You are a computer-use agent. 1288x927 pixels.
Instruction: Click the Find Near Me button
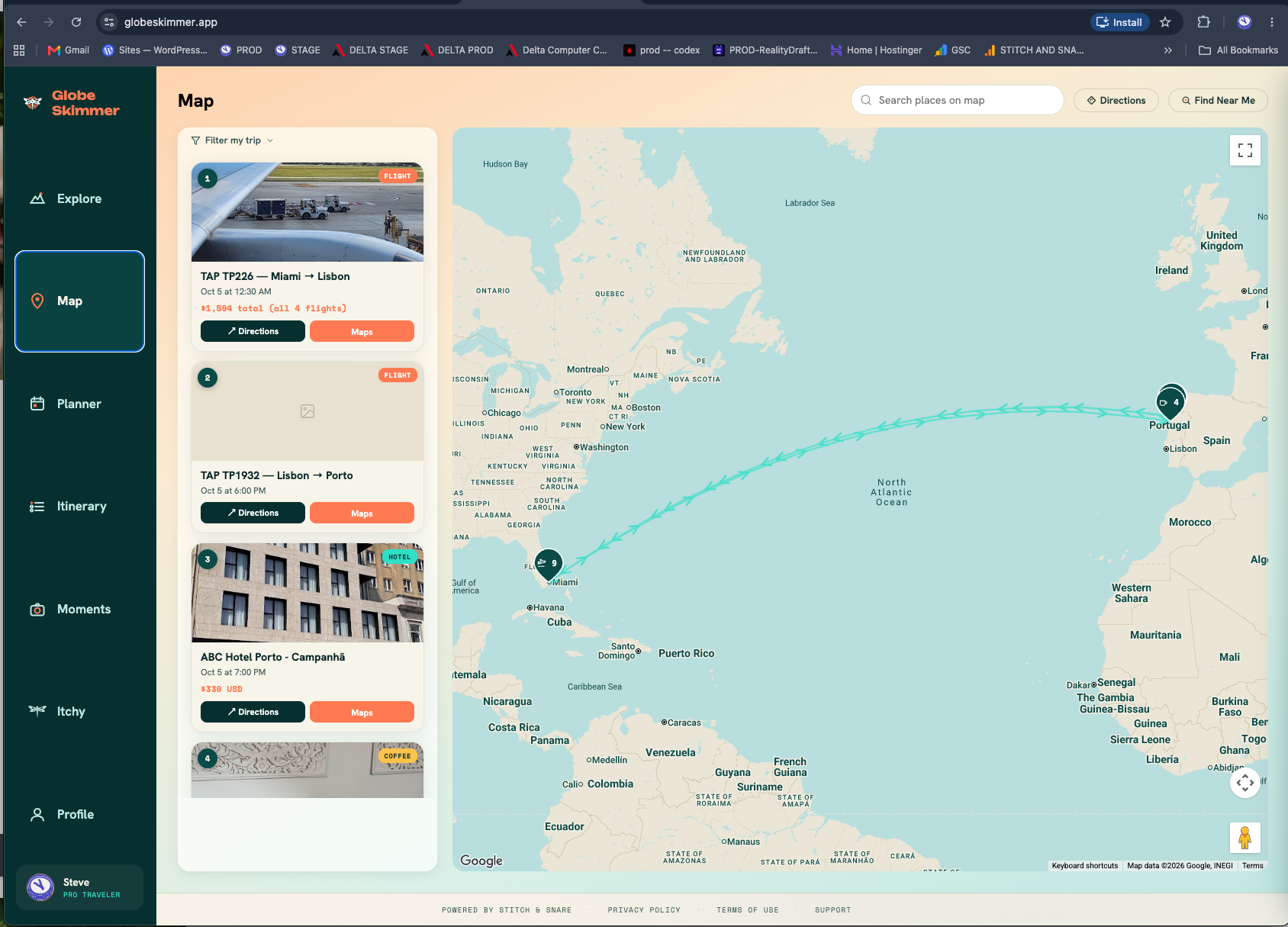(x=1218, y=100)
